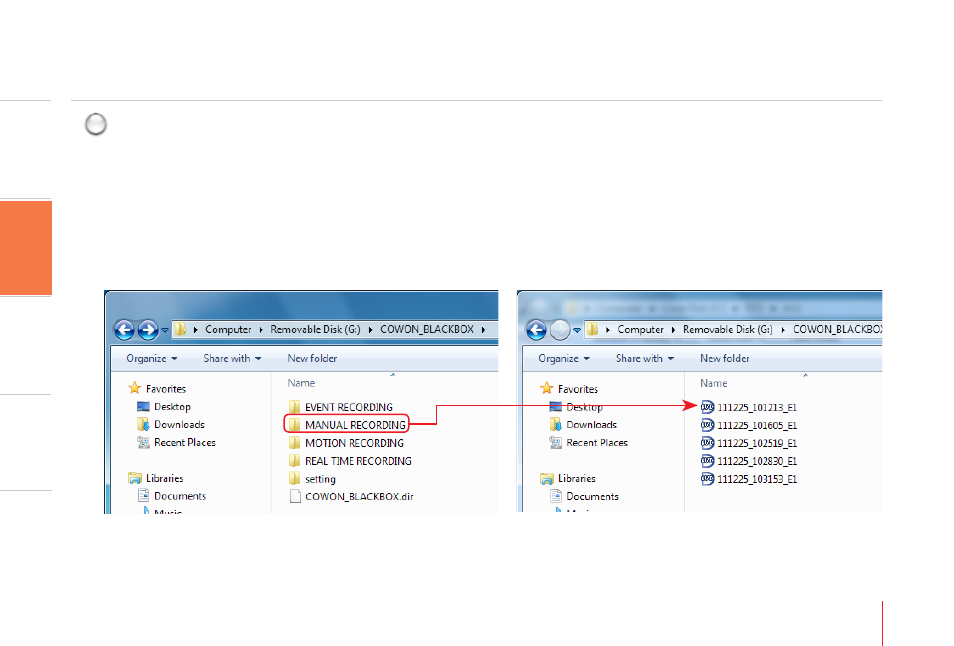Viewport: 954px width, 646px height.
Task: Sort by Name column in left window
Action: pyautogui.click(x=301, y=383)
